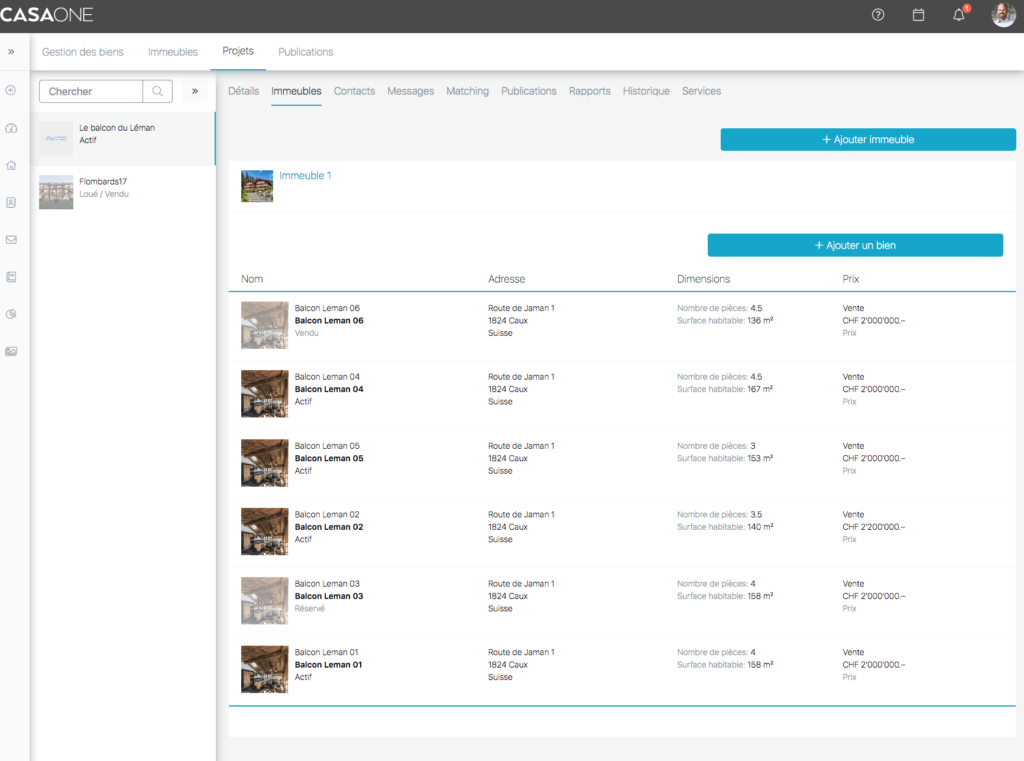
Task: Click the Ajouter un bien button
Action: pos(855,245)
